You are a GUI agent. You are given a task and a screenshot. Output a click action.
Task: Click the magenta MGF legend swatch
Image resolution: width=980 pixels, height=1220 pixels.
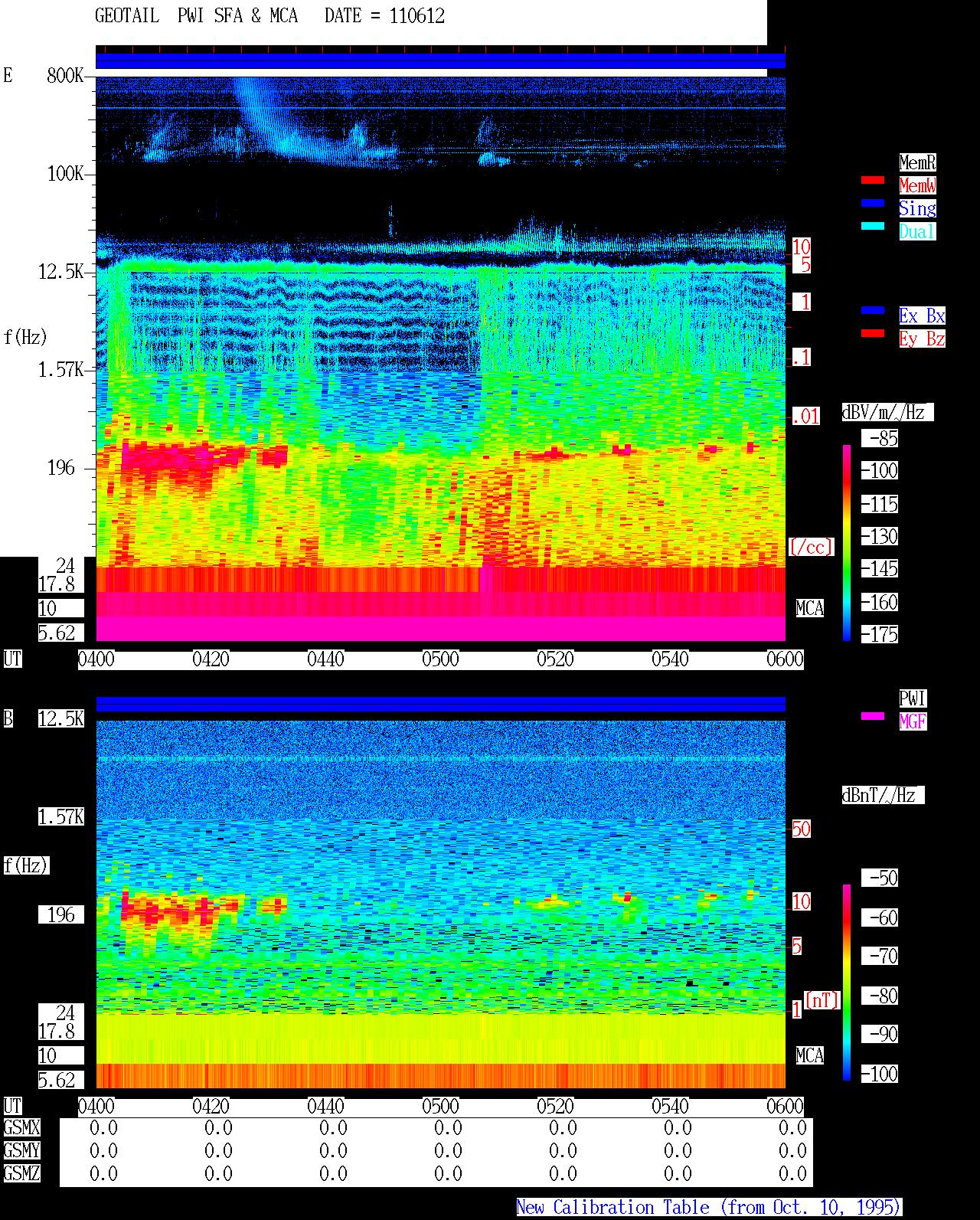point(873,716)
